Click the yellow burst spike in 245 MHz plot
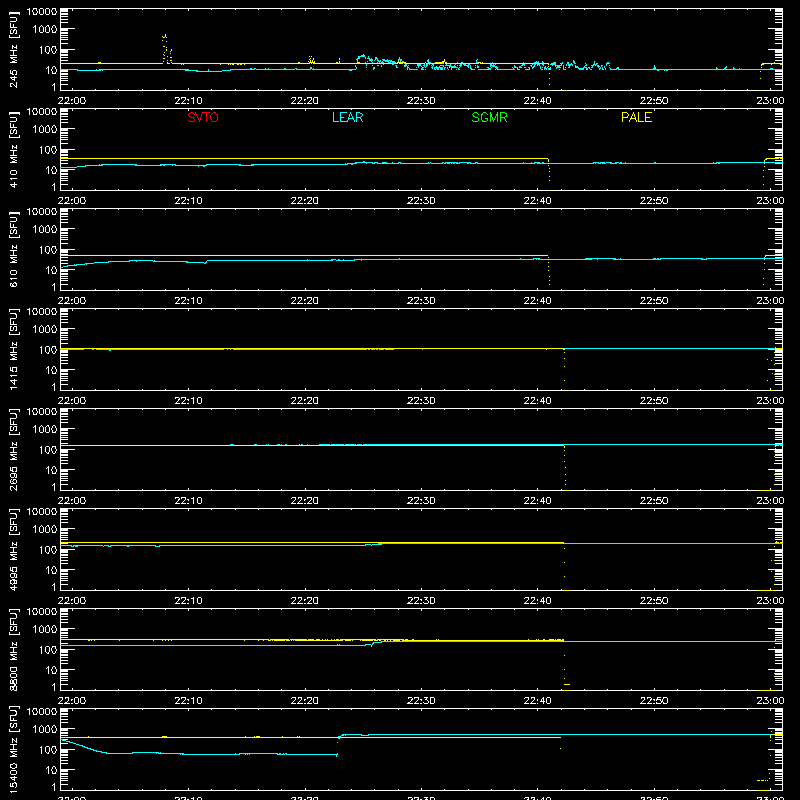 [x=166, y=49]
